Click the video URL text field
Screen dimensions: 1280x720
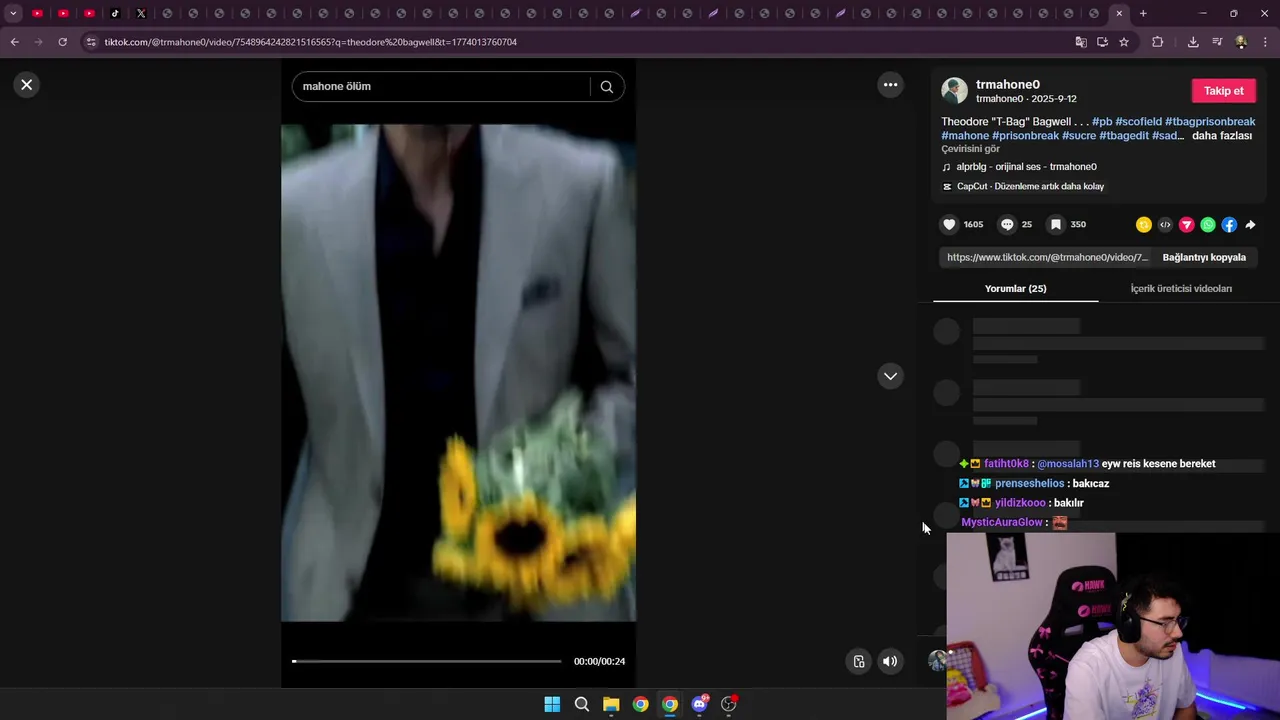click(x=1047, y=257)
